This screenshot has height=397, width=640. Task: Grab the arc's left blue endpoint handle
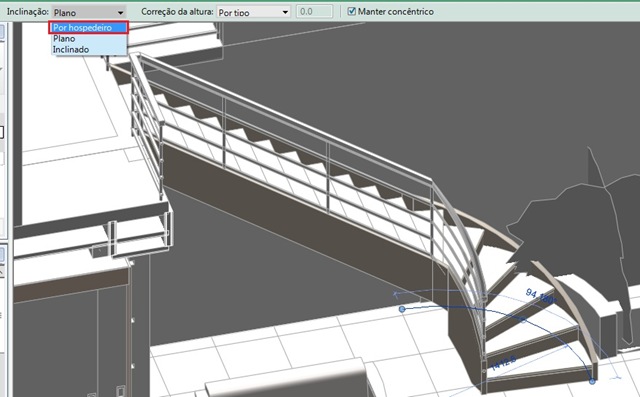pyautogui.click(x=402, y=309)
